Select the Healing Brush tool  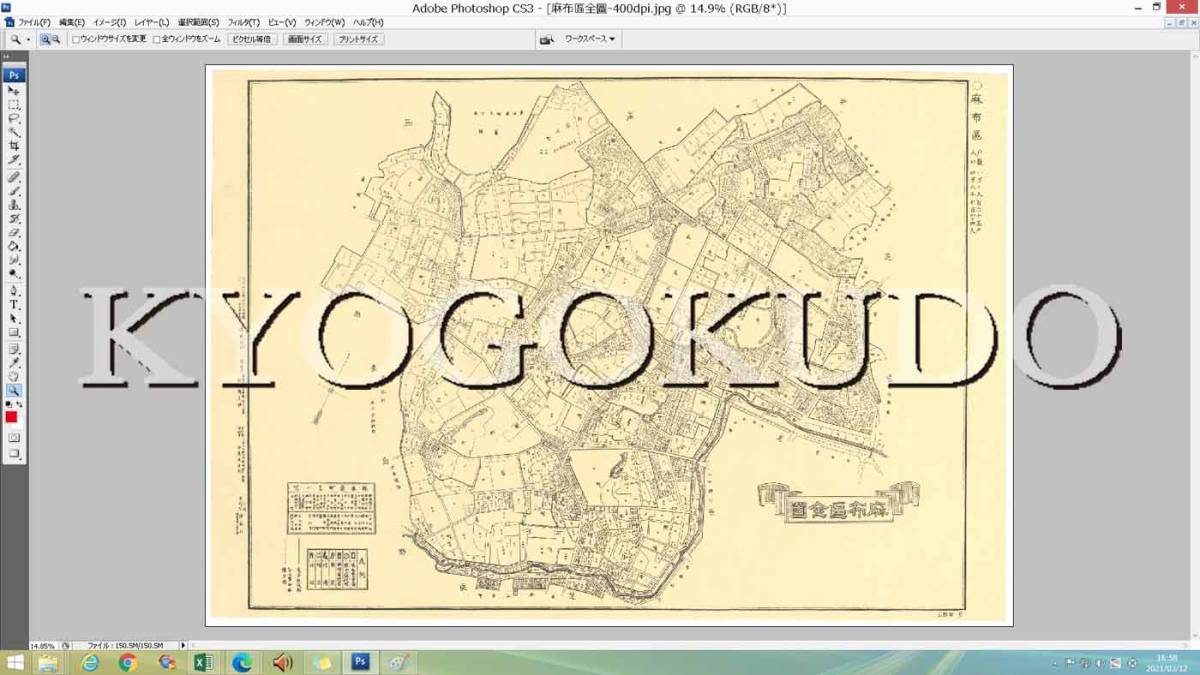pos(14,176)
